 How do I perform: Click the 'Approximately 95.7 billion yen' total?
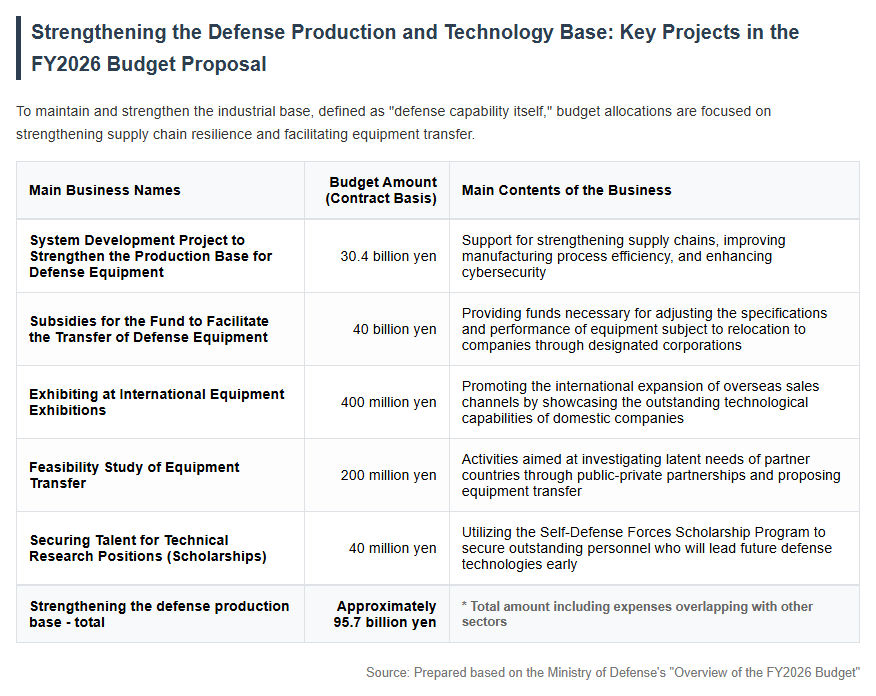385,614
